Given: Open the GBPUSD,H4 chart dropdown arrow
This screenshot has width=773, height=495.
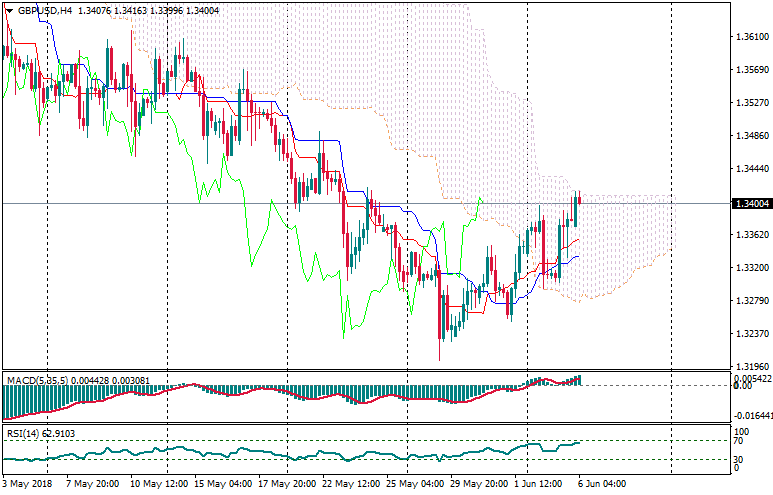Looking at the screenshot, I should click(x=9, y=9).
